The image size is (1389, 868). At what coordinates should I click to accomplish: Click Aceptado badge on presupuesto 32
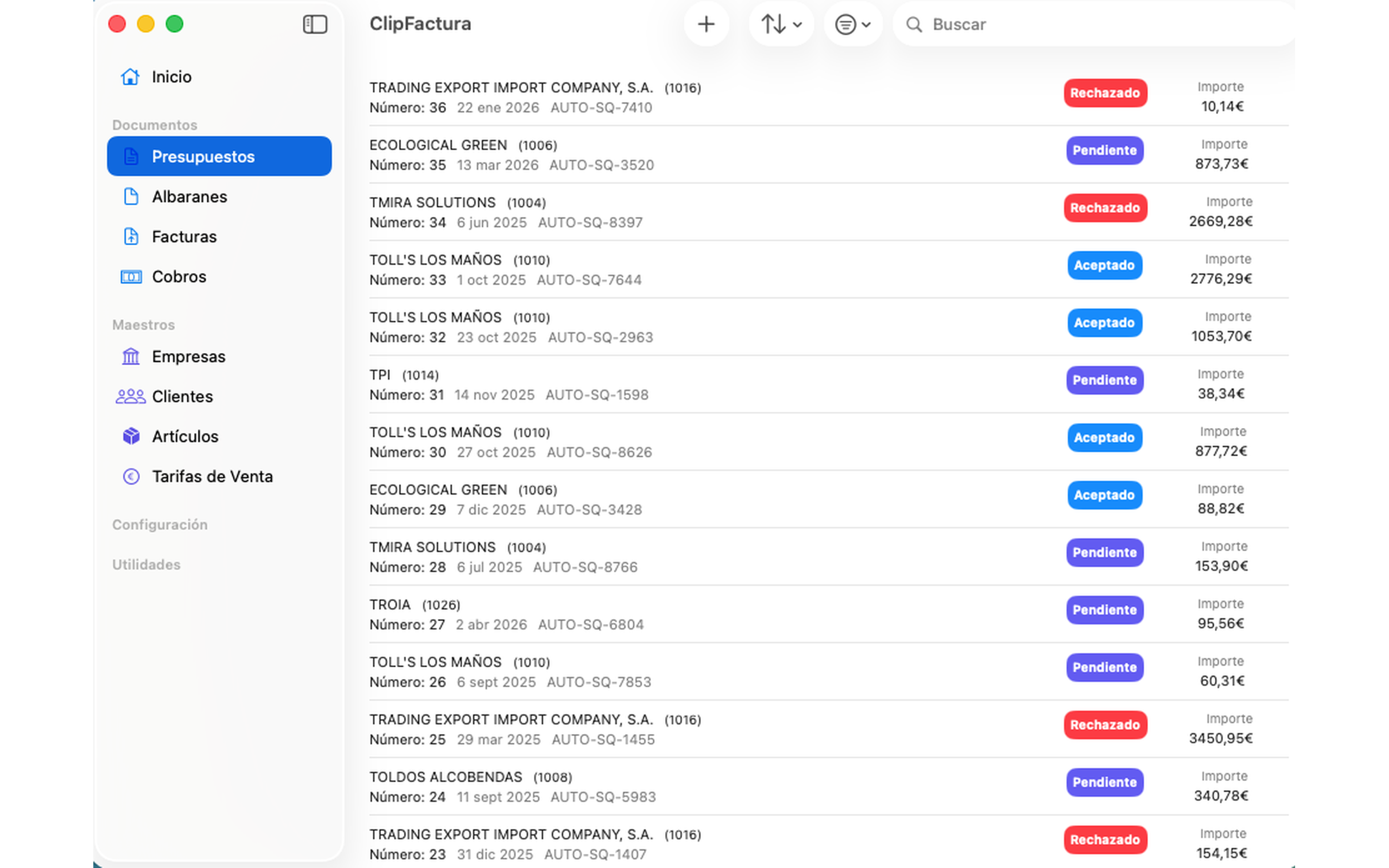tap(1104, 323)
